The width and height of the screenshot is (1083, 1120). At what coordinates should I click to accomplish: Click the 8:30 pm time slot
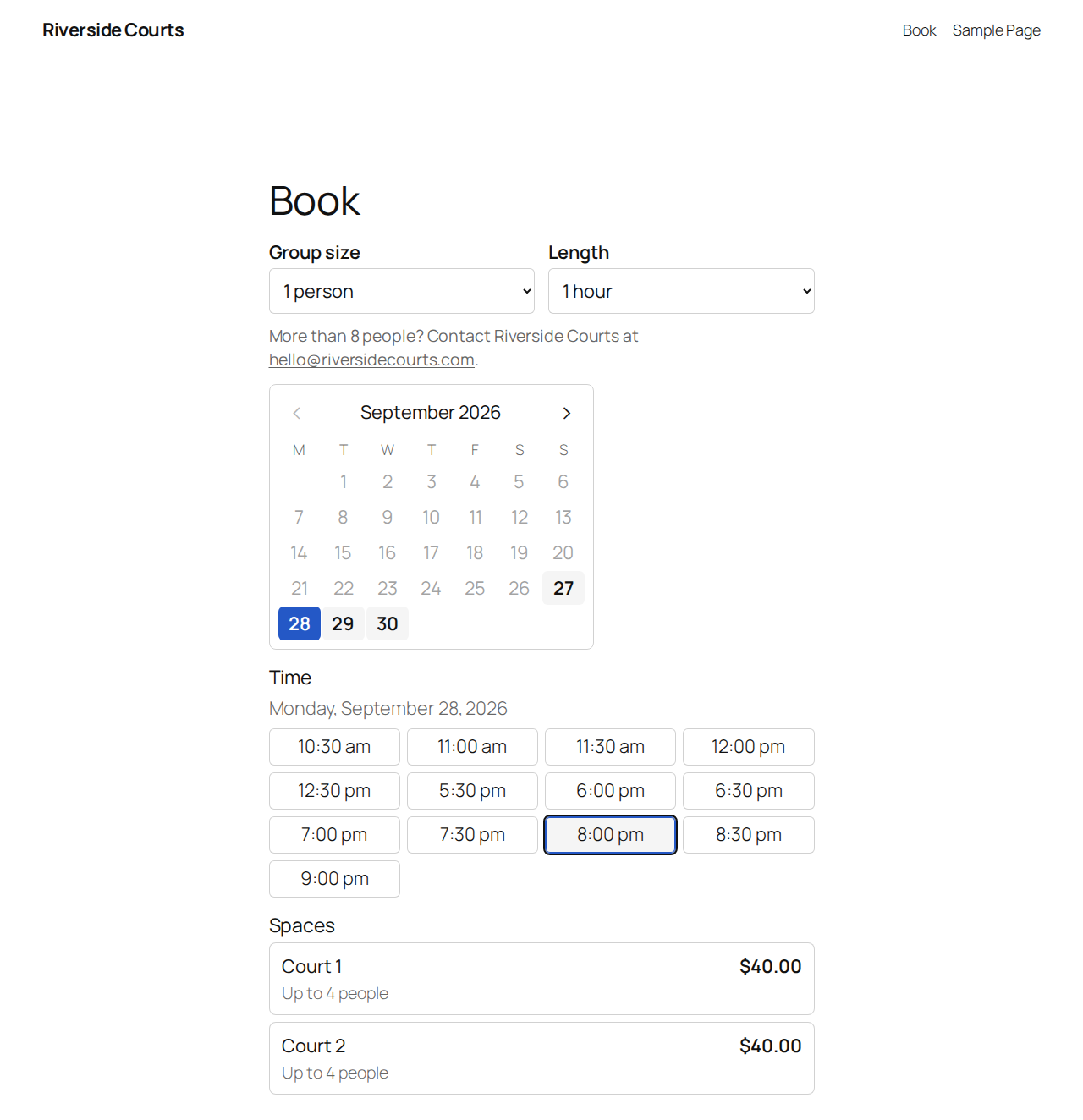coord(749,835)
